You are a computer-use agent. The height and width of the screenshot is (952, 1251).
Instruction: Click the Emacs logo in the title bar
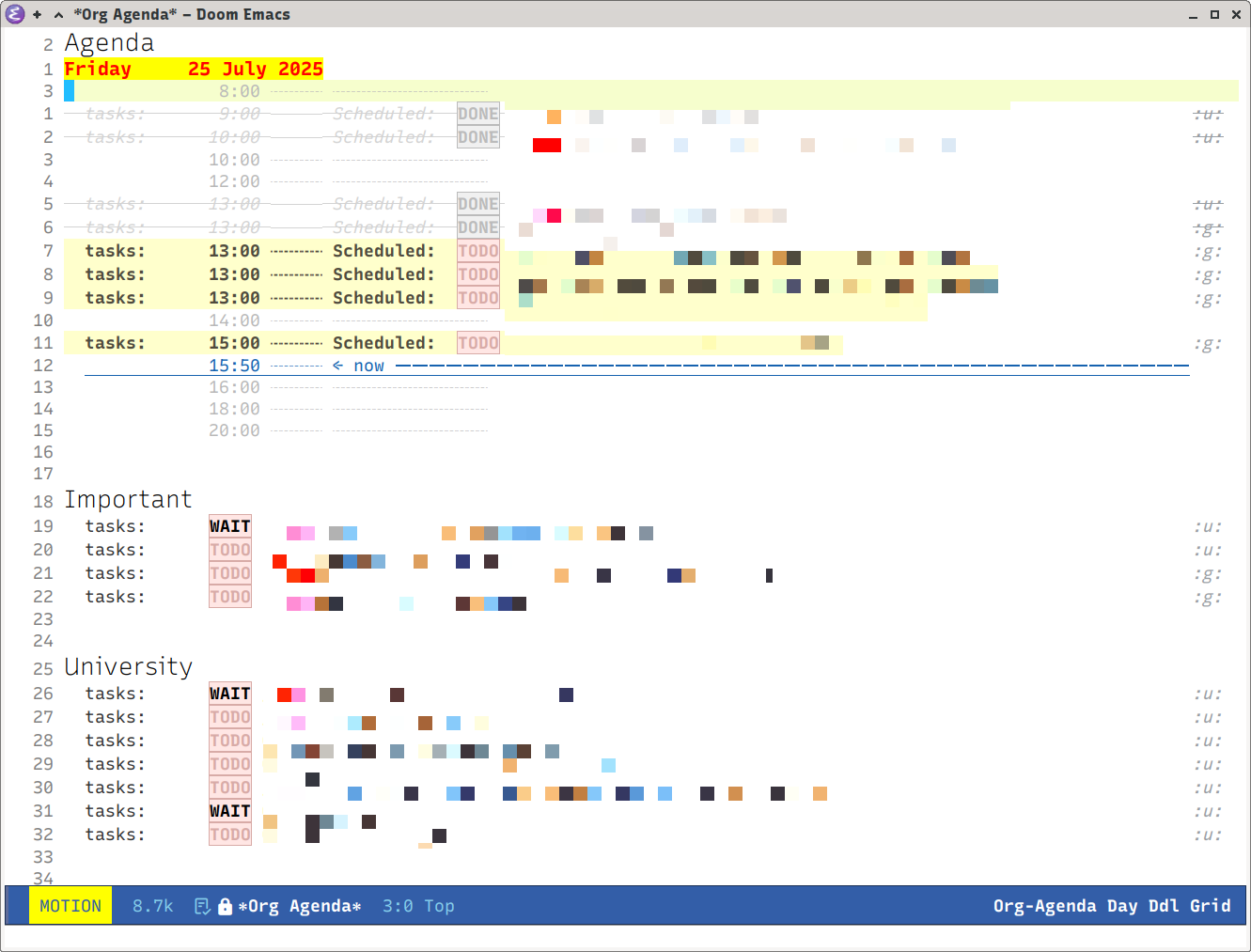(15, 14)
